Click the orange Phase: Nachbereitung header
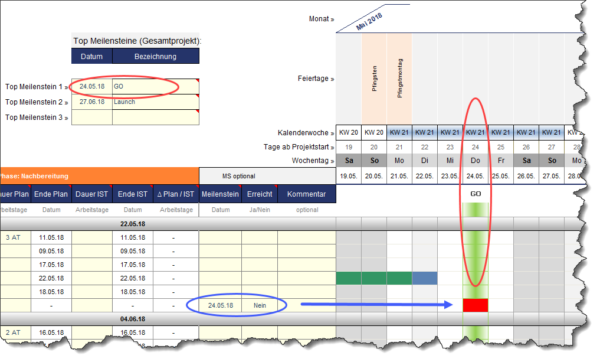Viewport: 600px width, 362px height. click(99, 176)
